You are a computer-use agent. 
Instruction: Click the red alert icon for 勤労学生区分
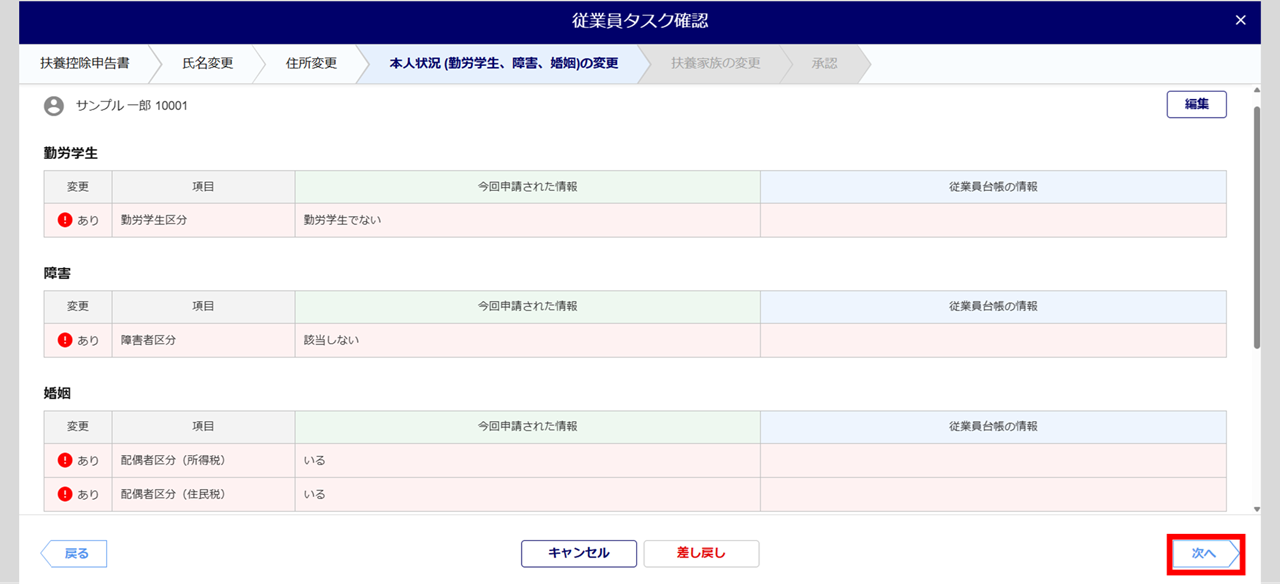click(66, 220)
